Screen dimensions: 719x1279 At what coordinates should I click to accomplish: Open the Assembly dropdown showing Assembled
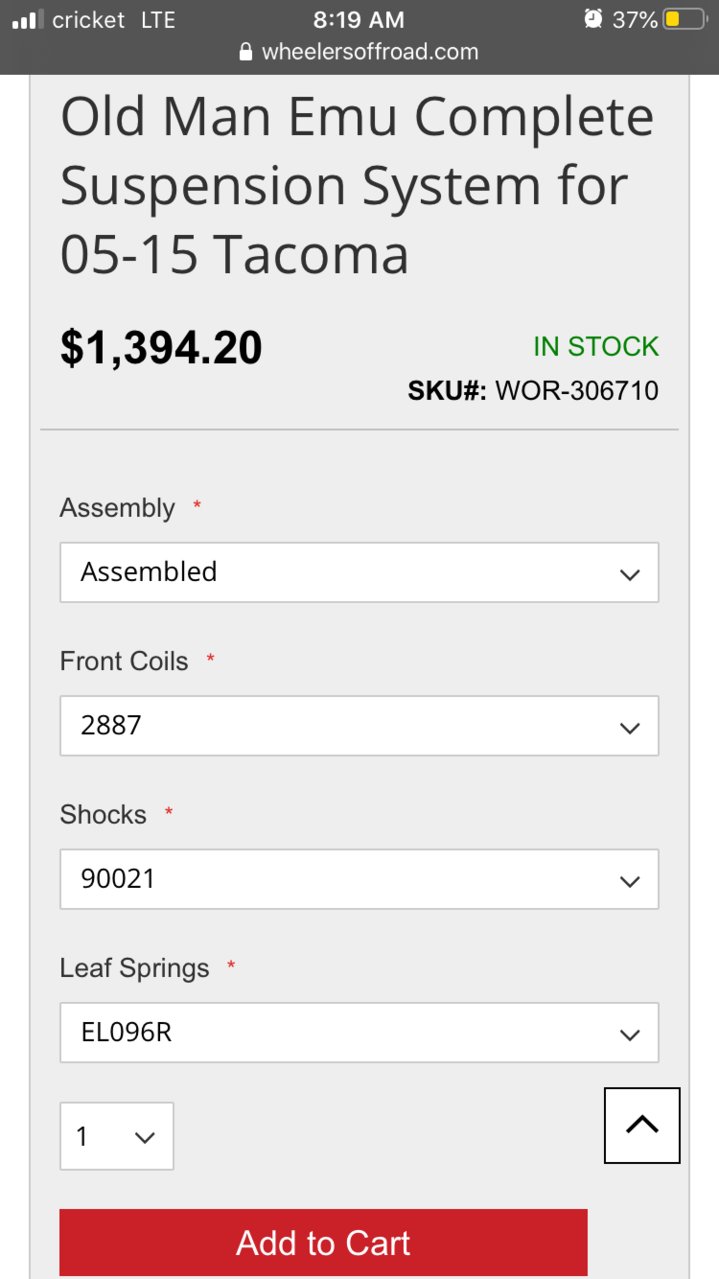359,572
